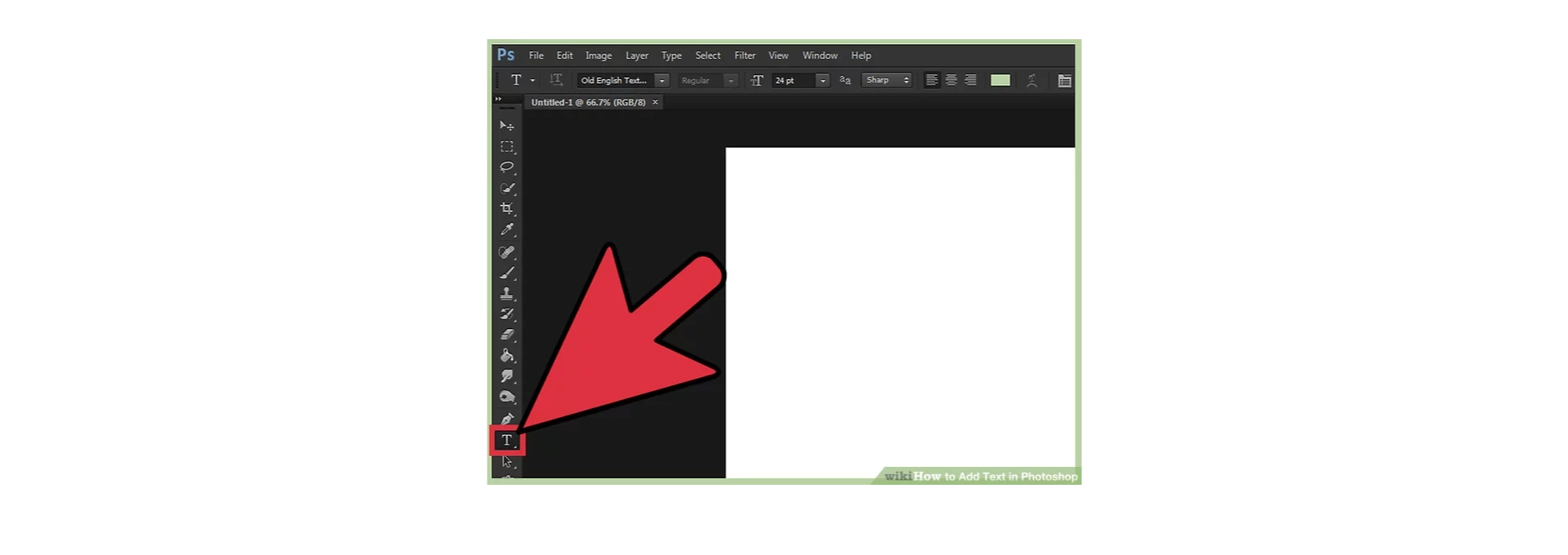Select the Quick Selection tool
Image resolution: width=1568 pixels, height=555 pixels.
click(507, 188)
